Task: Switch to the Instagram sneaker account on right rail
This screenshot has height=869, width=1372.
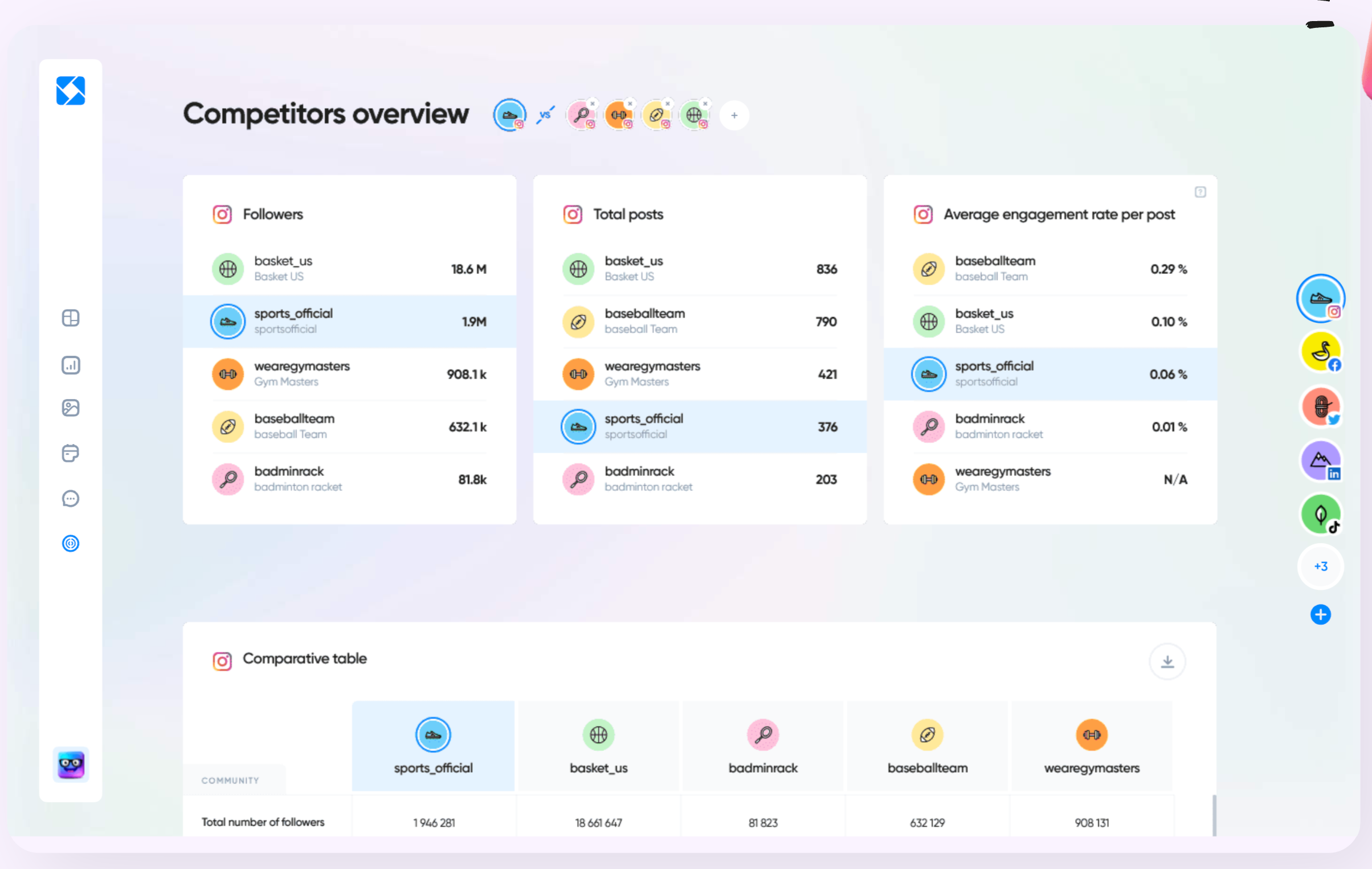Action: (1321, 298)
